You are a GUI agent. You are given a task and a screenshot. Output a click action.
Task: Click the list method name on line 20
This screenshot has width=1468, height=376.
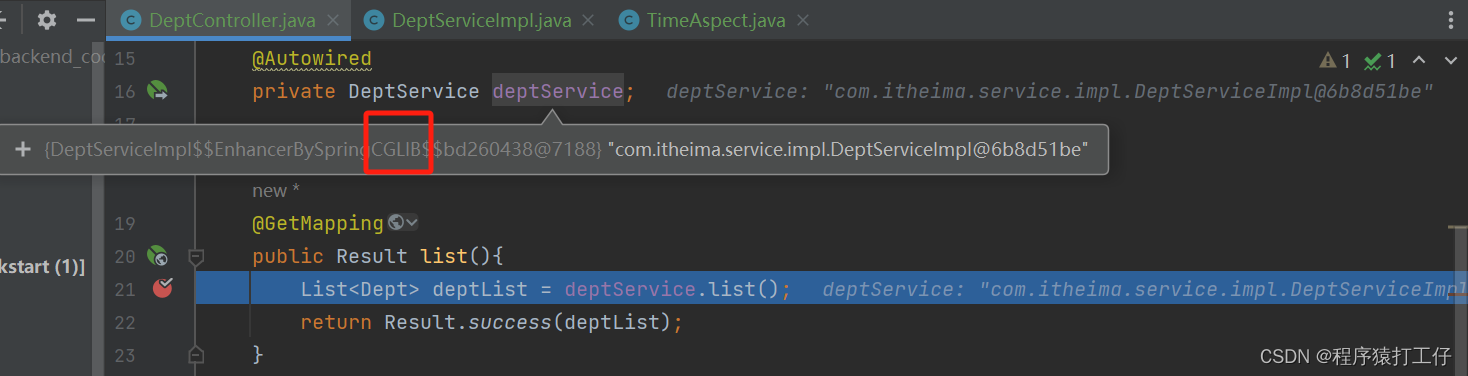click(444, 256)
